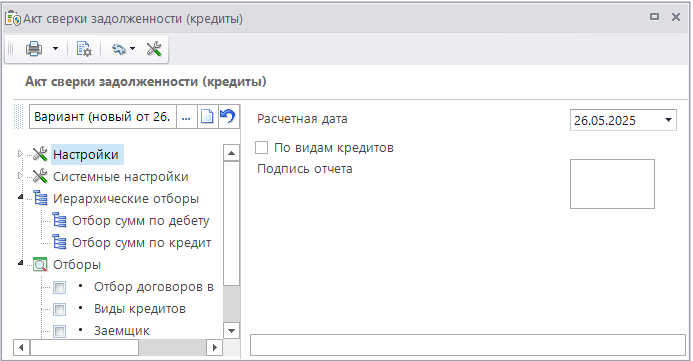Select Отбор сумм по кредит item
Screen dimensions: 693x361
click(141, 243)
